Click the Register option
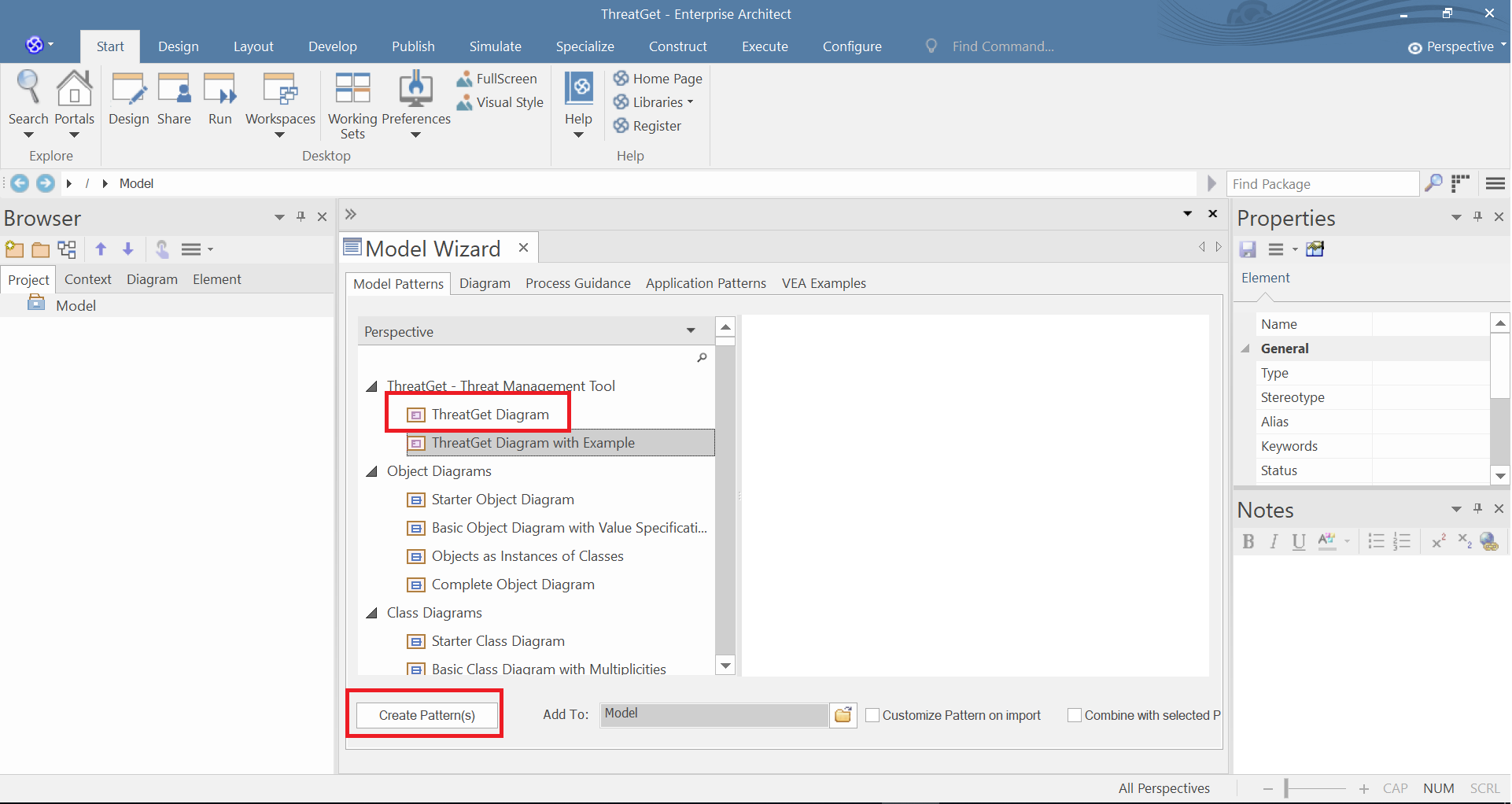Screen dimensions: 1512x804 click(x=647, y=126)
